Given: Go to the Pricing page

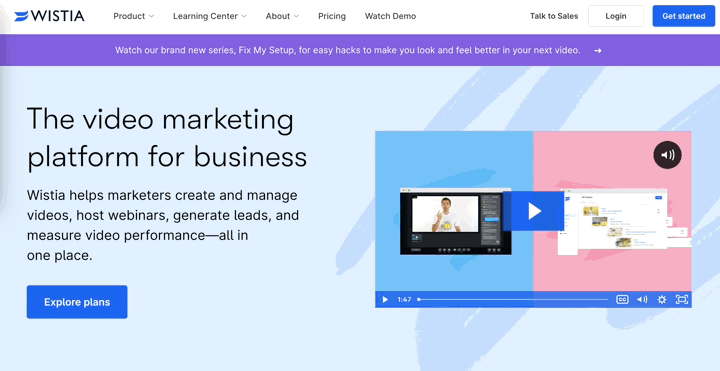Looking at the screenshot, I should click(x=332, y=16).
